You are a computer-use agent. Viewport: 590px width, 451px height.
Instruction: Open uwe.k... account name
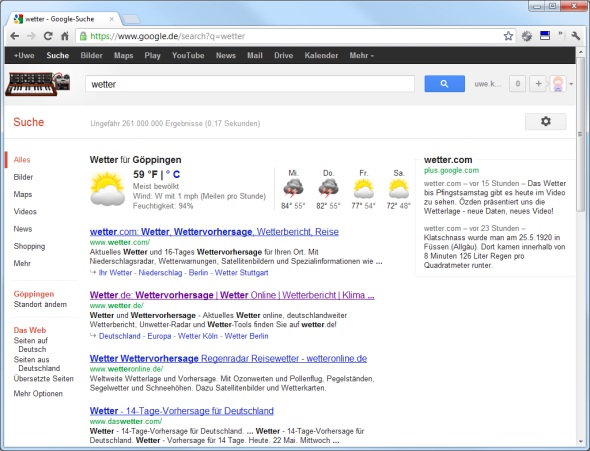click(x=487, y=84)
